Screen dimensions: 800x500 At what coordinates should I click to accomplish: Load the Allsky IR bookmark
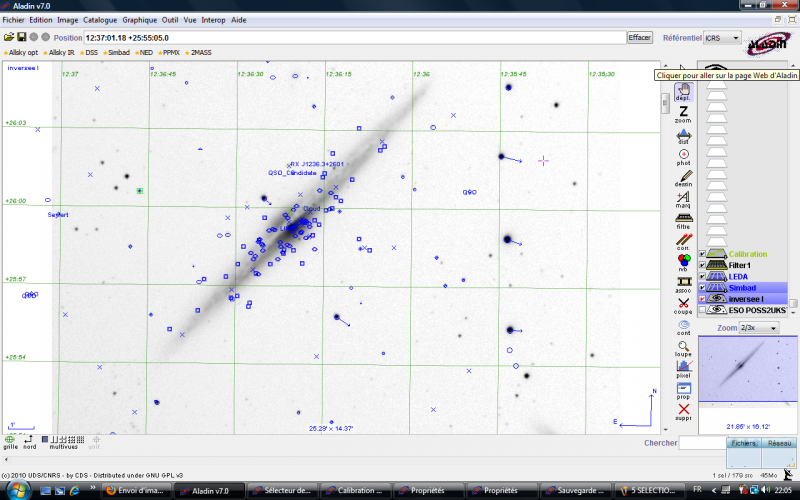[x=59, y=53]
